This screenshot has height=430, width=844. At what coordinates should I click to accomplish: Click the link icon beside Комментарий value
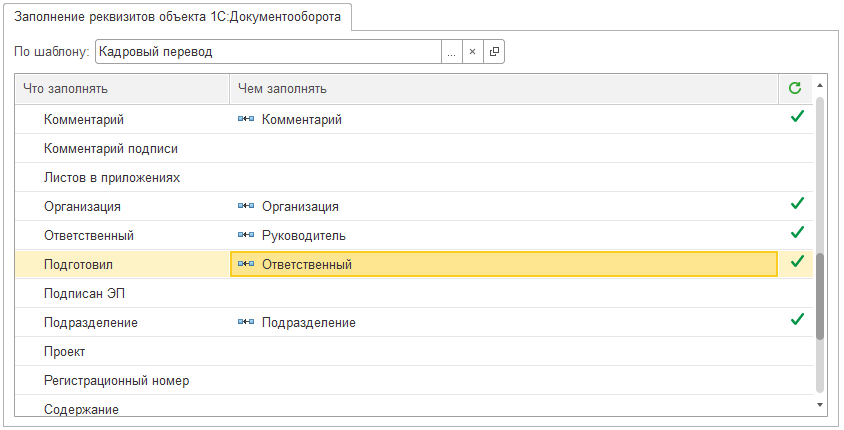click(245, 120)
